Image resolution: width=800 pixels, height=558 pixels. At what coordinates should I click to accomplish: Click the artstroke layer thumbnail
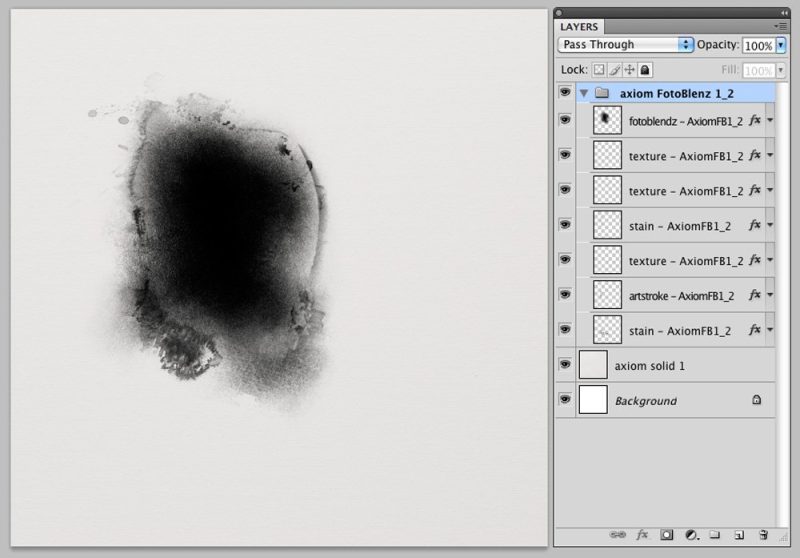coord(607,295)
